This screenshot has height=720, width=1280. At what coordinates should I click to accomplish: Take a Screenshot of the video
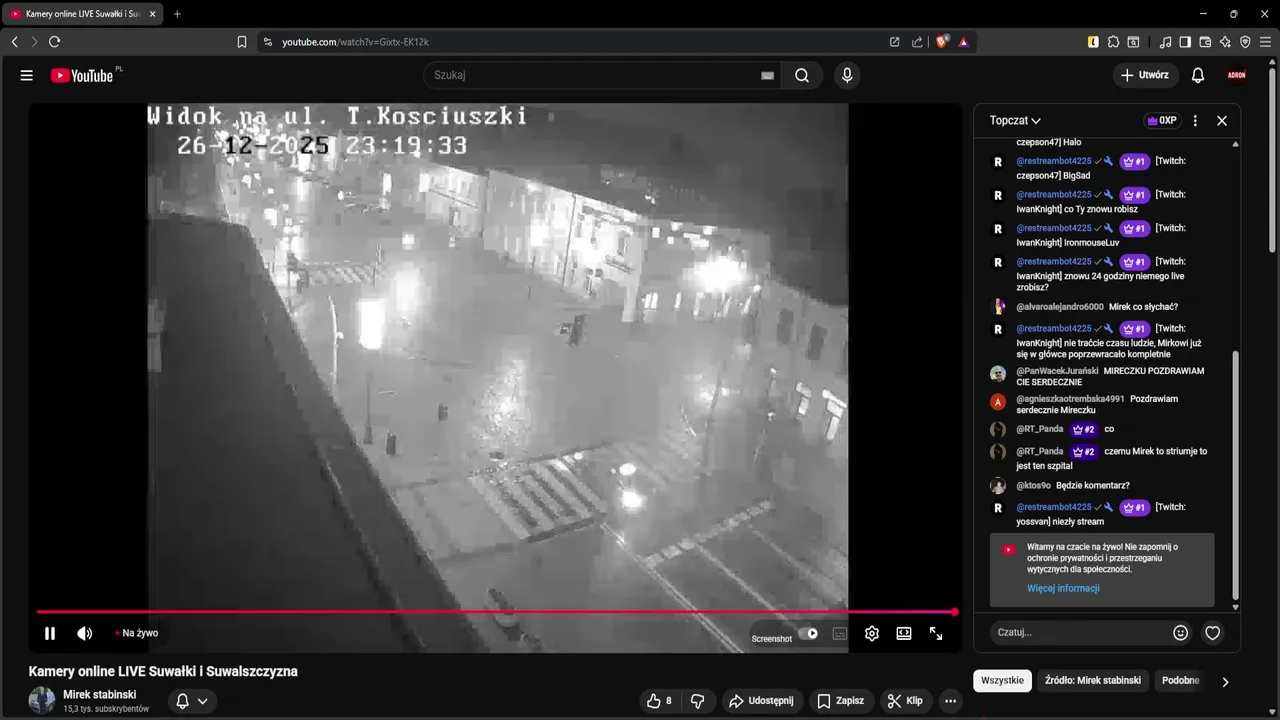point(771,638)
